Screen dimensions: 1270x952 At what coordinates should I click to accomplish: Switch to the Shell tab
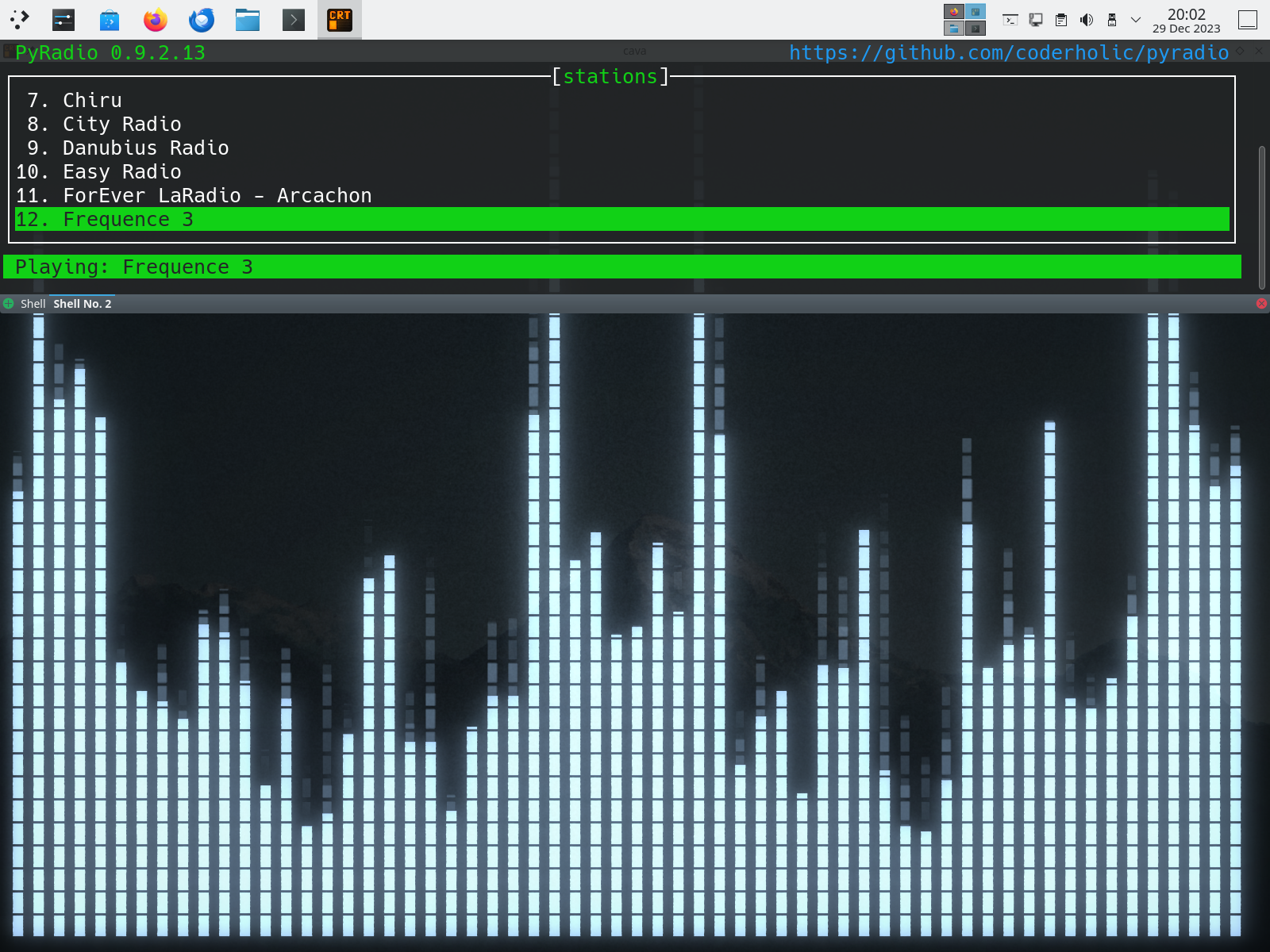coord(33,304)
